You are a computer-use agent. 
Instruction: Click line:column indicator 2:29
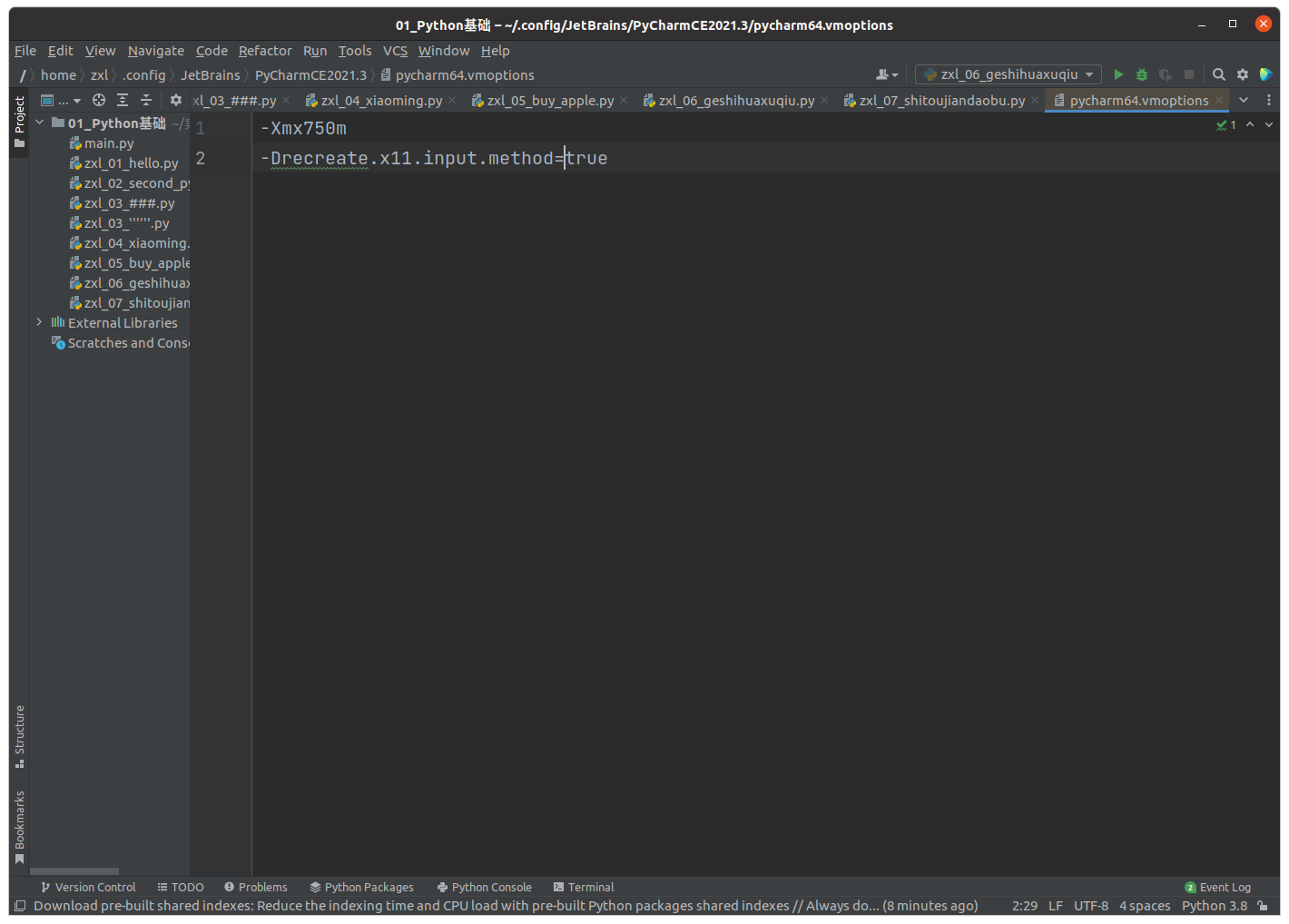pos(1025,906)
